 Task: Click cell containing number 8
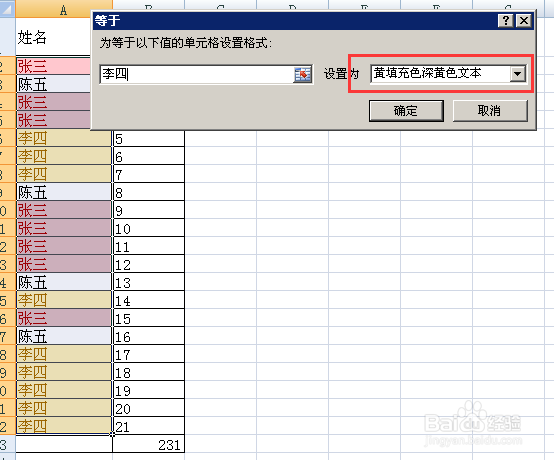click(x=148, y=192)
